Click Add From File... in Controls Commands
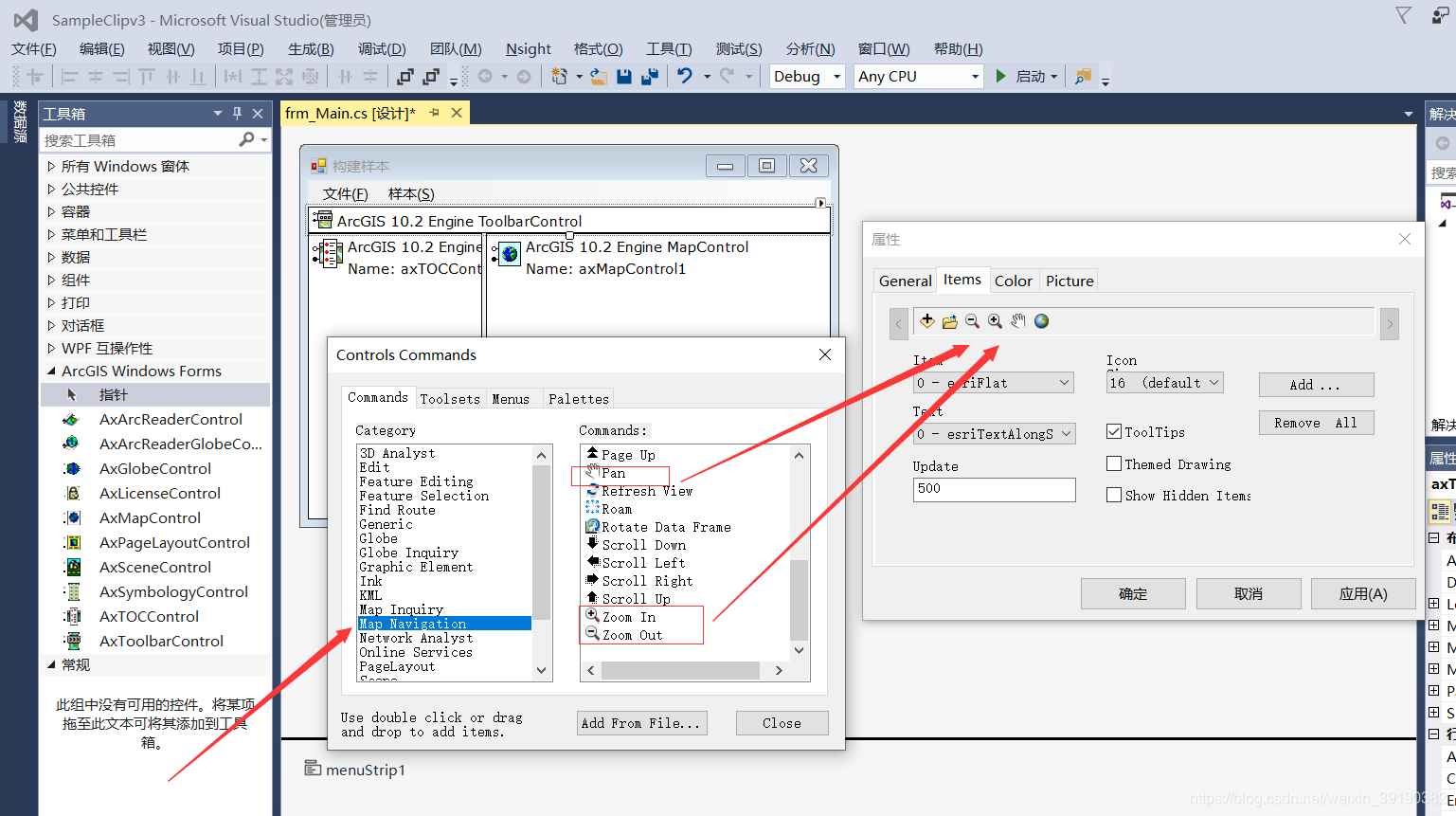Image resolution: width=1456 pixels, height=816 pixels. pyautogui.click(x=642, y=723)
